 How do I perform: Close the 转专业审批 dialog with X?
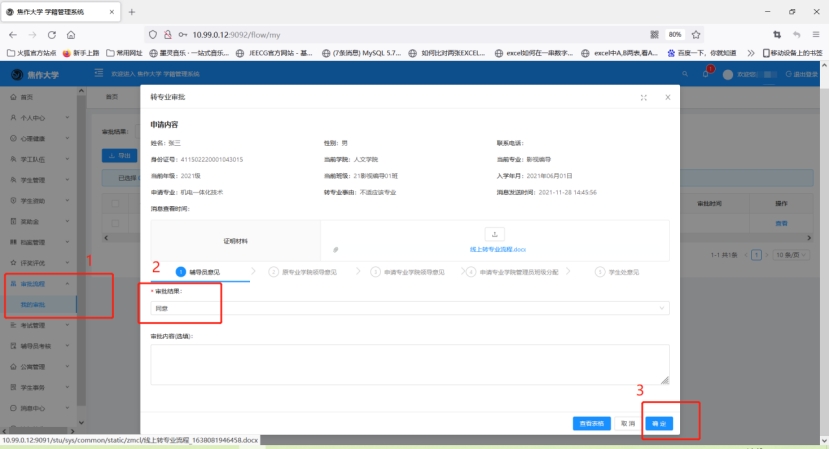[664, 97]
